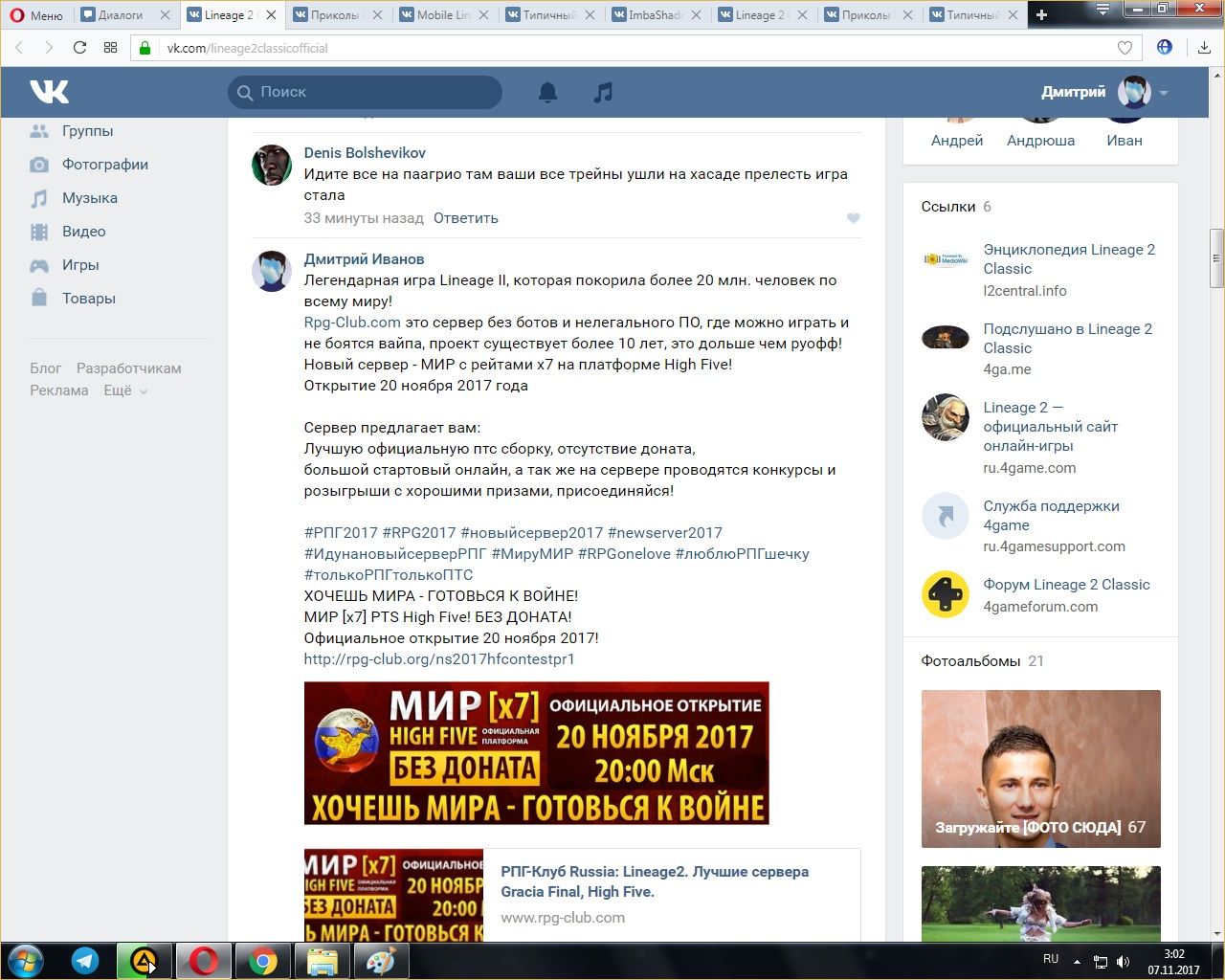The height and width of the screenshot is (980, 1225).
Task: Open Дмитрий Иванов's name link
Action: click(364, 259)
